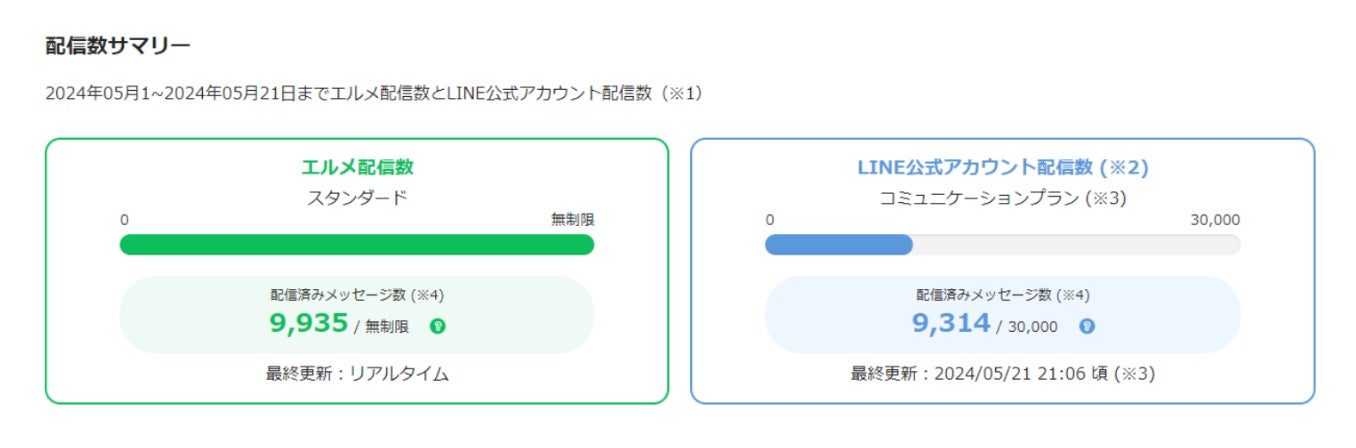Select the 配信数サマリー heading
This screenshot has height=448, width=1356.
pyautogui.click(x=118, y=45)
